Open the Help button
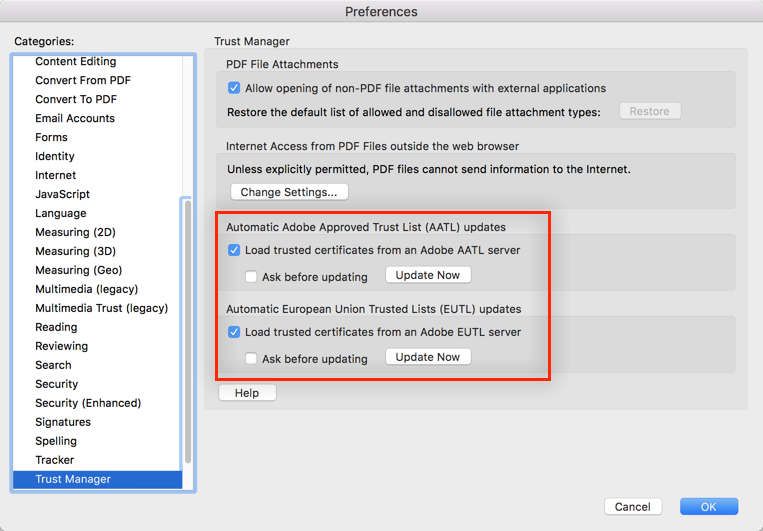Screen dimensions: 763x531 click(247, 393)
